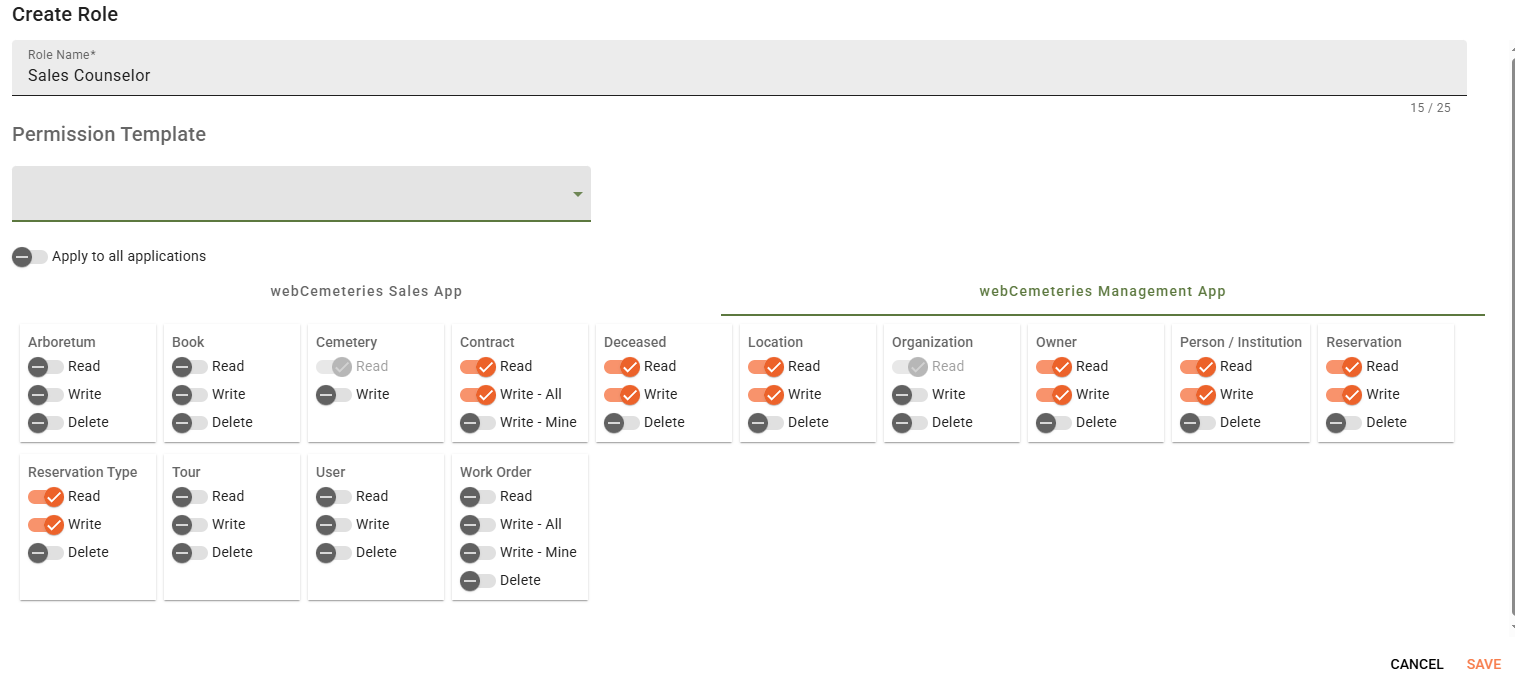Viewport: 1515px width, 678px height.
Task: Switch to webCemeteries Sales App tab
Action: 366,292
